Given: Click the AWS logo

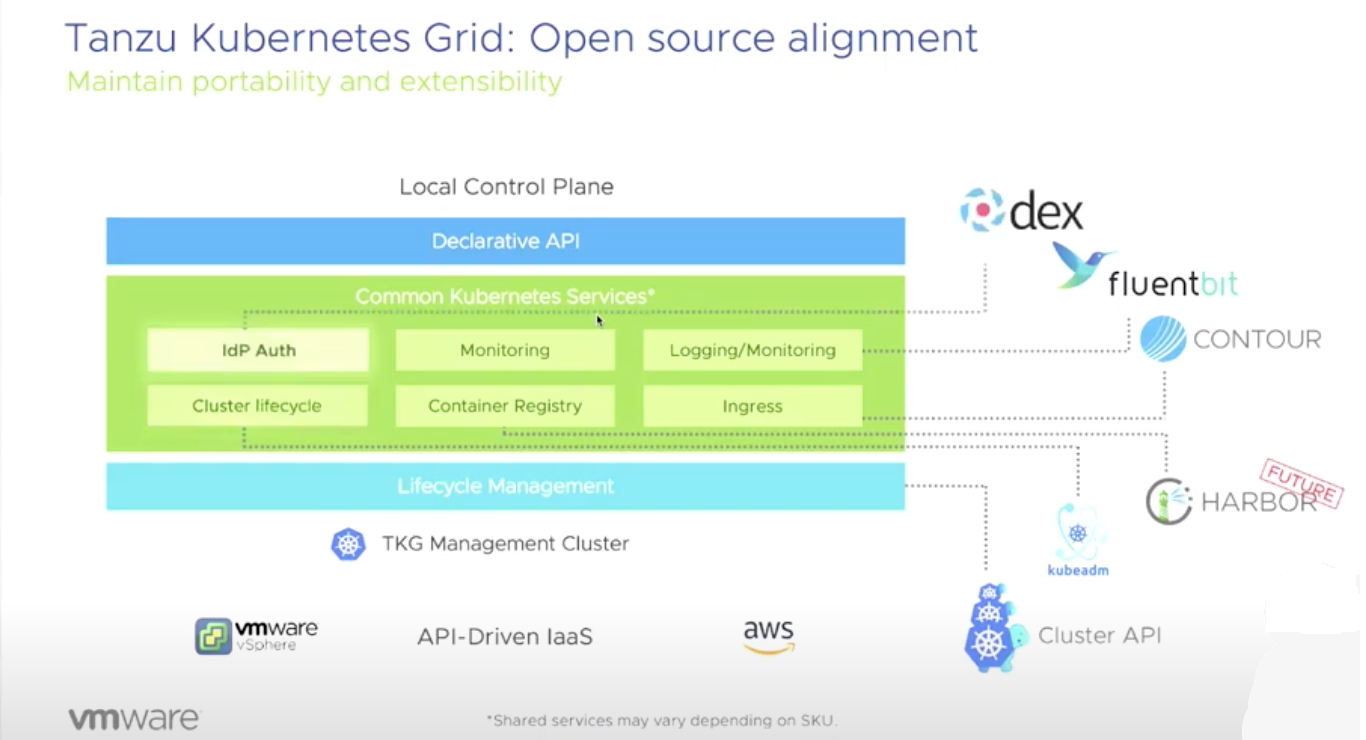Looking at the screenshot, I should [x=768, y=636].
